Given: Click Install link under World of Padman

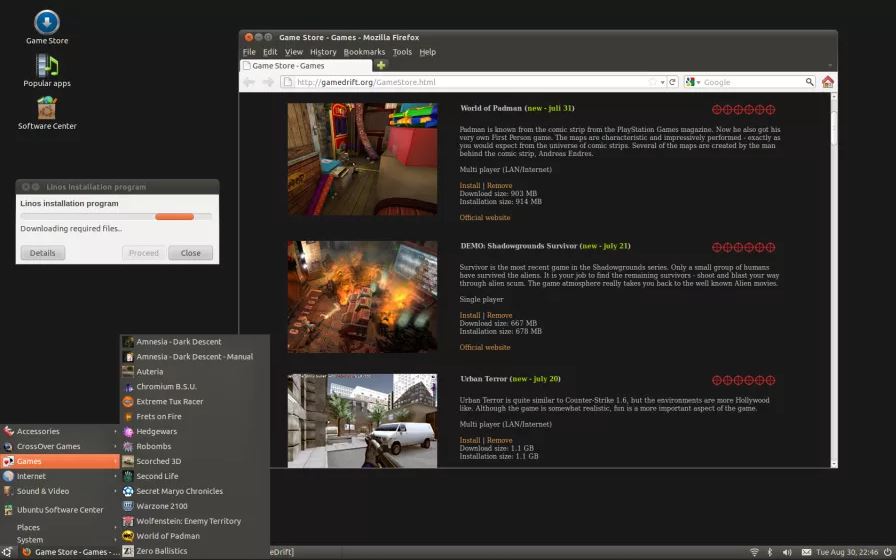Looking at the screenshot, I should pyautogui.click(x=469, y=185).
